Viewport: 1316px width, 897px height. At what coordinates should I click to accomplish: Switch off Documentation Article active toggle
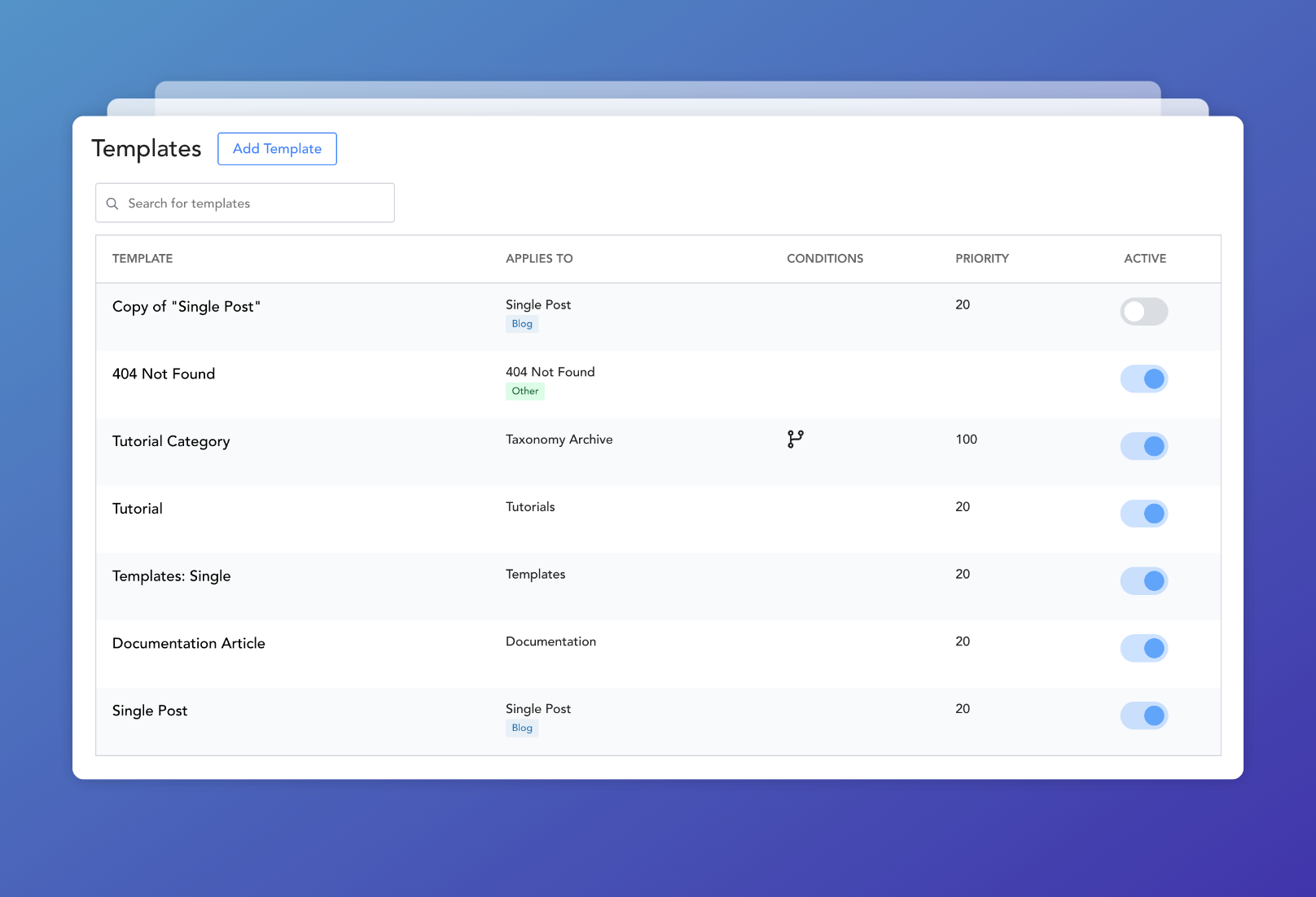tap(1143, 649)
